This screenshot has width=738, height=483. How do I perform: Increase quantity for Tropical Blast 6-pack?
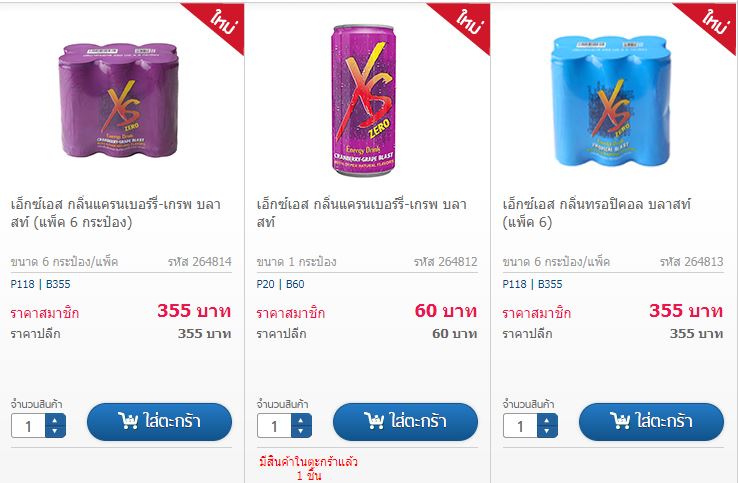(547, 420)
